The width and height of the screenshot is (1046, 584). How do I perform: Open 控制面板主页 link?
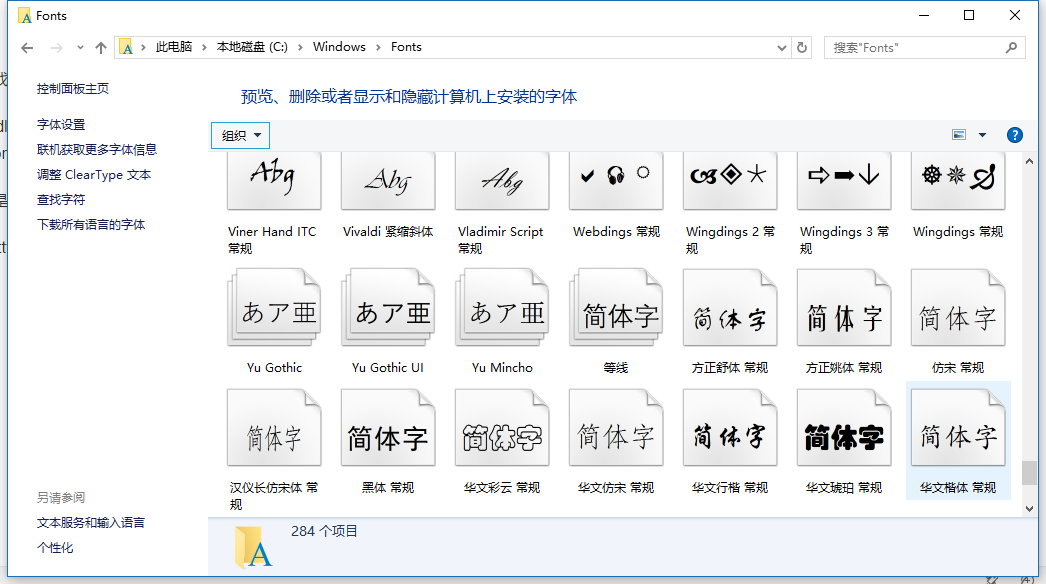point(73,89)
